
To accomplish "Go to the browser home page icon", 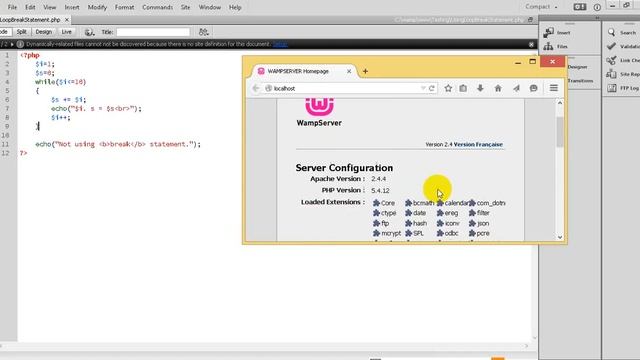I will [498, 88].
